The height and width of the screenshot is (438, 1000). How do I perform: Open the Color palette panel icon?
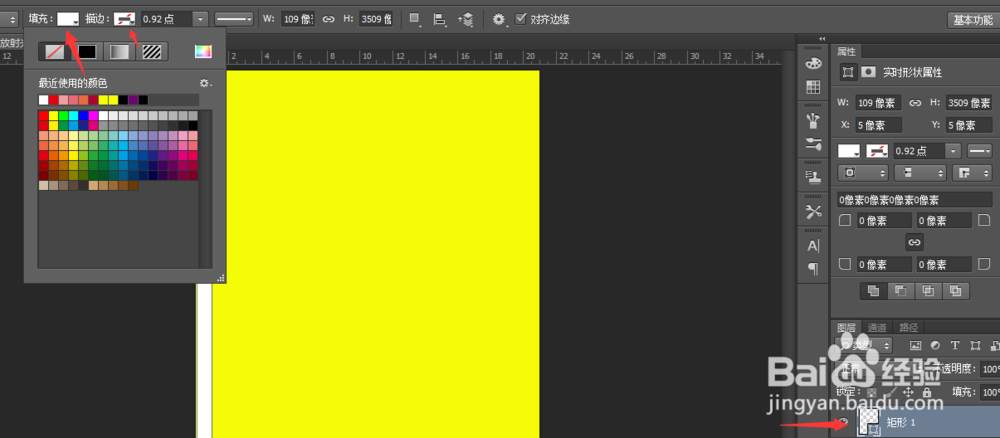pyautogui.click(x=814, y=64)
